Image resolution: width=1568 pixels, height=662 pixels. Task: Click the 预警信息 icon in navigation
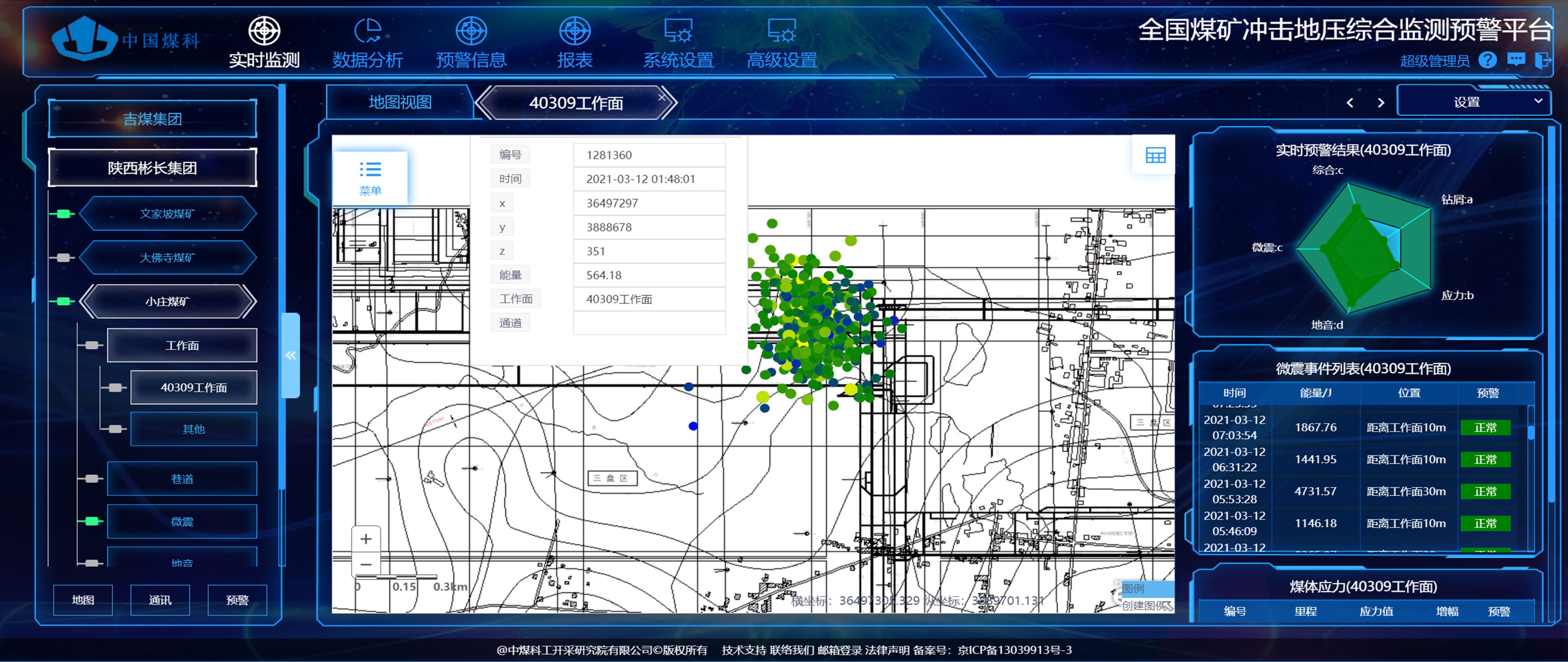[471, 31]
